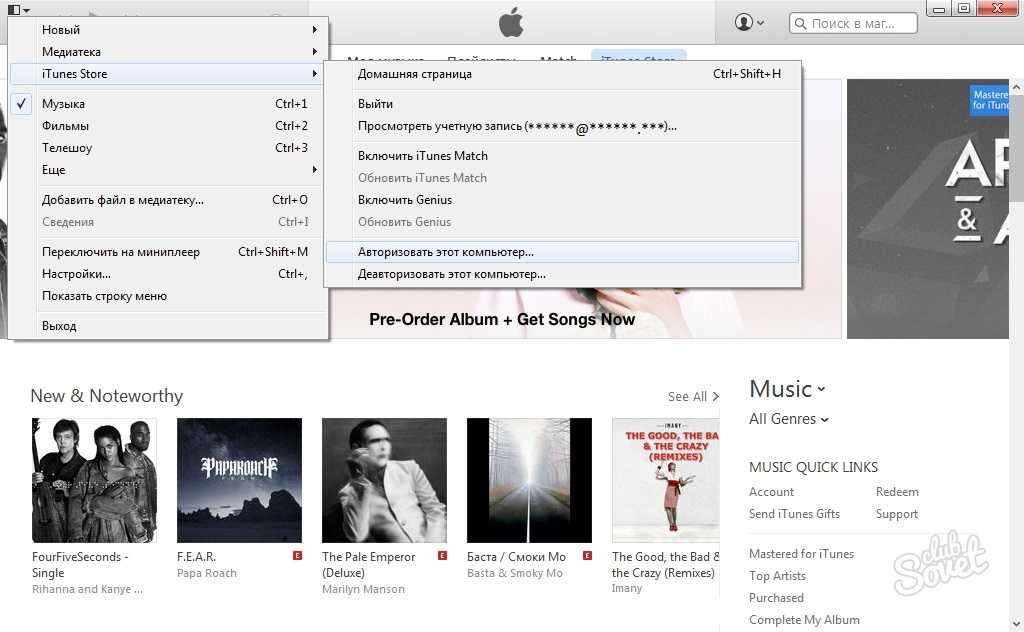Click the Mastered for iTunes banner badge

click(x=990, y=99)
